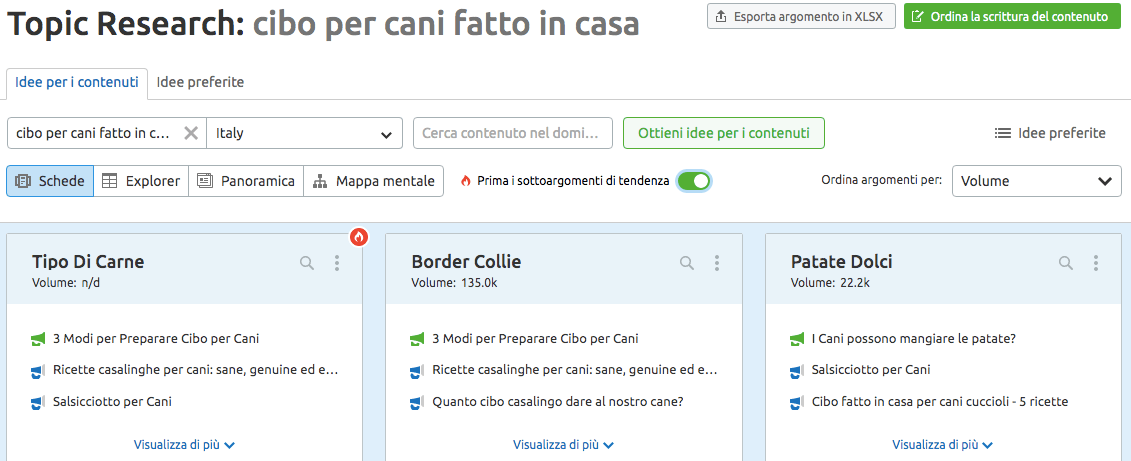The width and height of the screenshot is (1131, 461).
Task: Open three-dot menu on Tipo Di Carne card
Action: [x=337, y=263]
